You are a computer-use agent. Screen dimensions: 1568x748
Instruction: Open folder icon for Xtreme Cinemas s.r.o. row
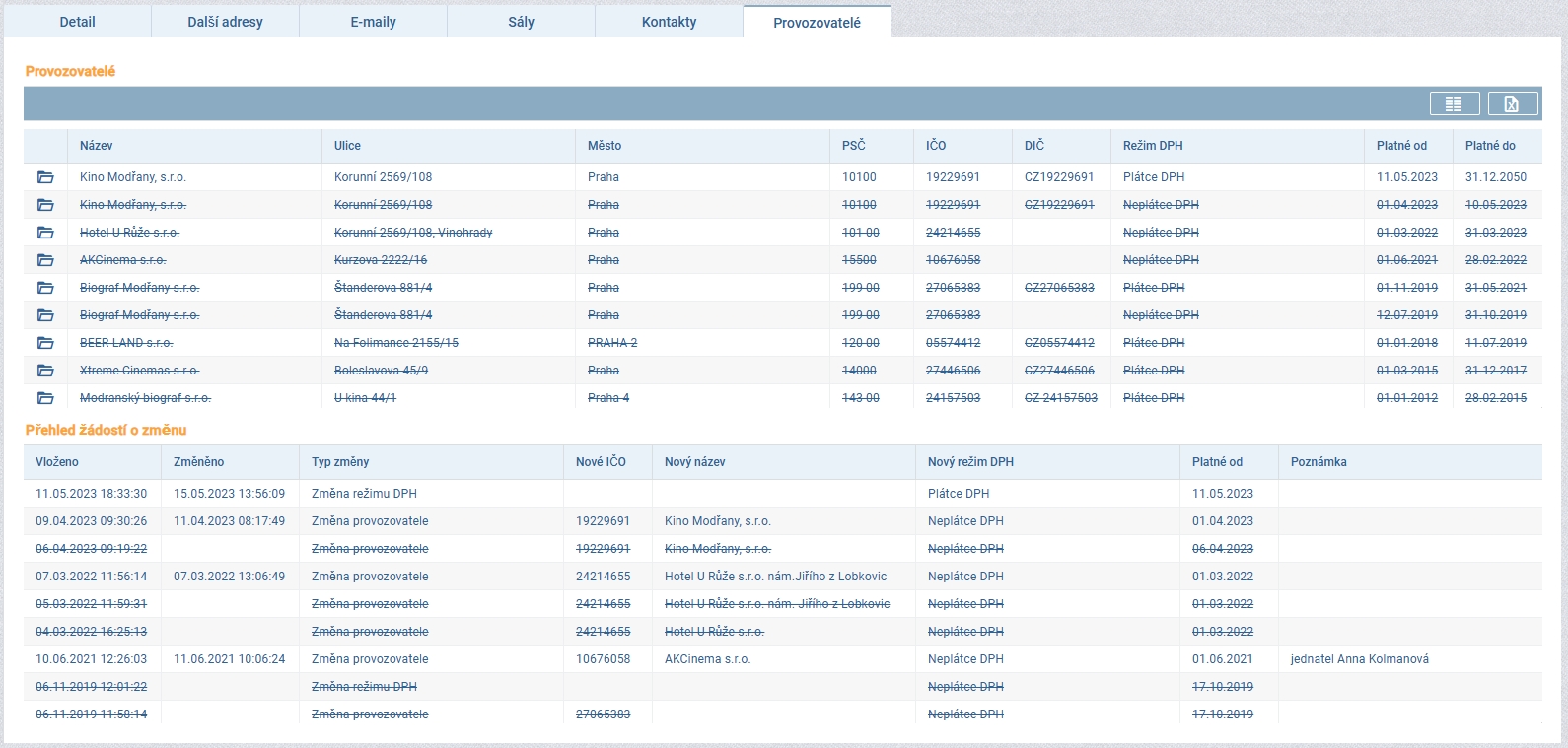[x=45, y=371]
